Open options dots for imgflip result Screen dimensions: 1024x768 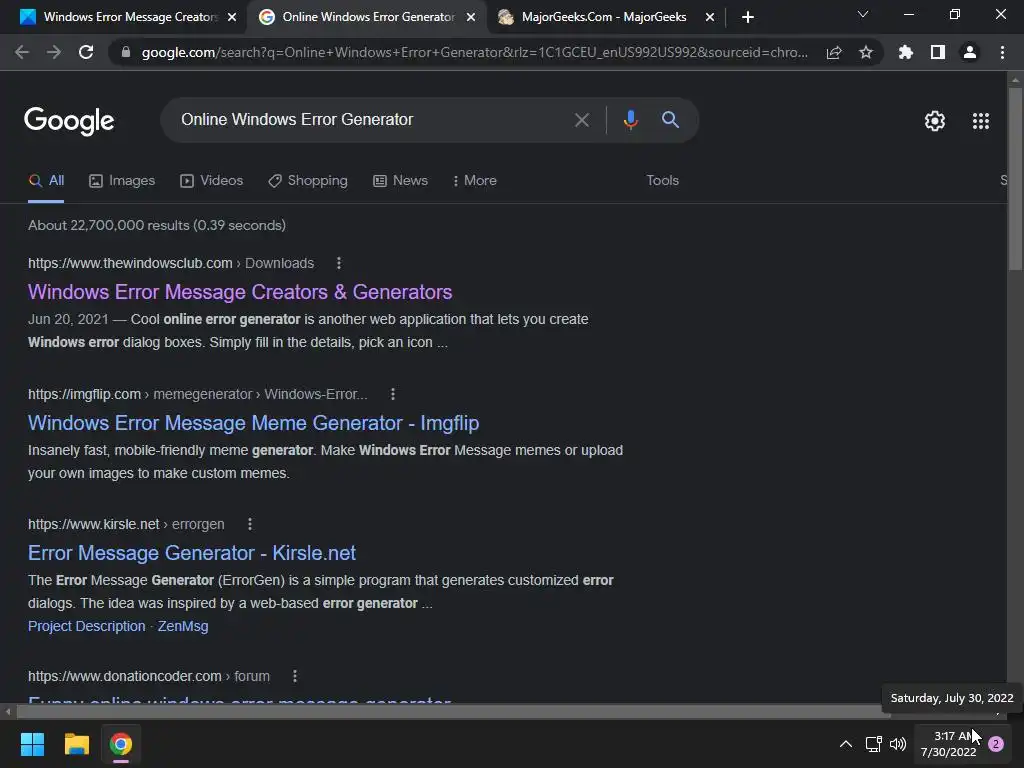[x=392, y=394]
